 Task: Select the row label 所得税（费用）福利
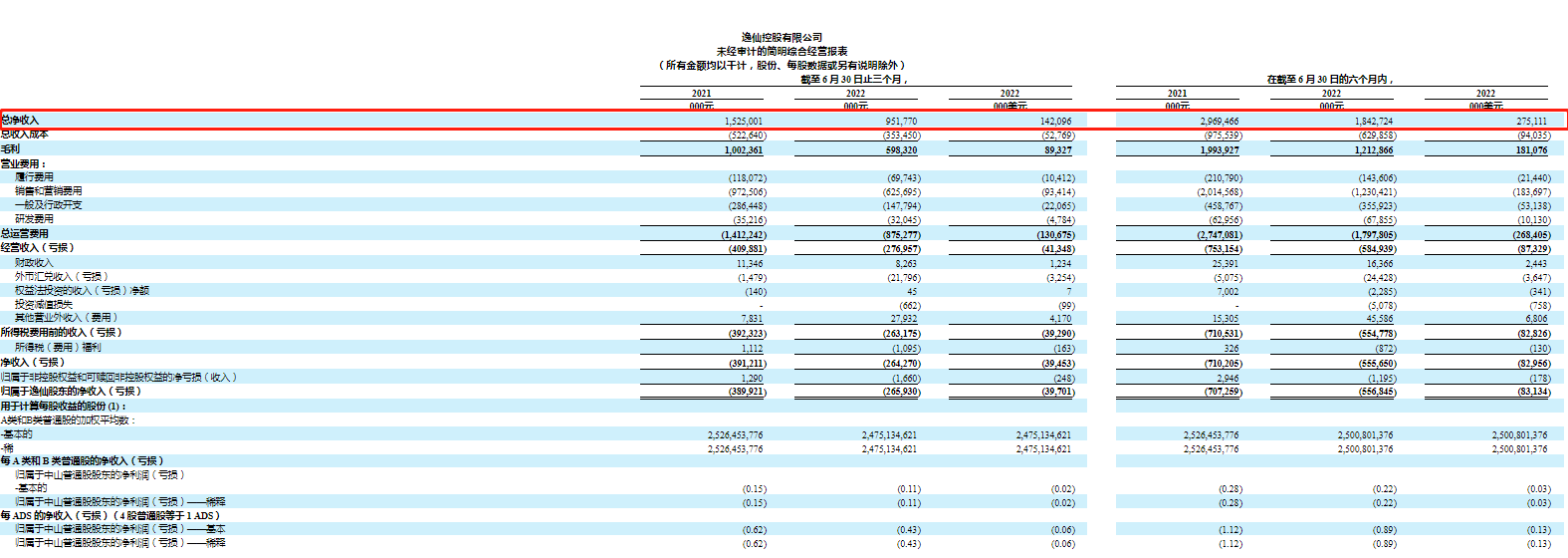[58, 347]
